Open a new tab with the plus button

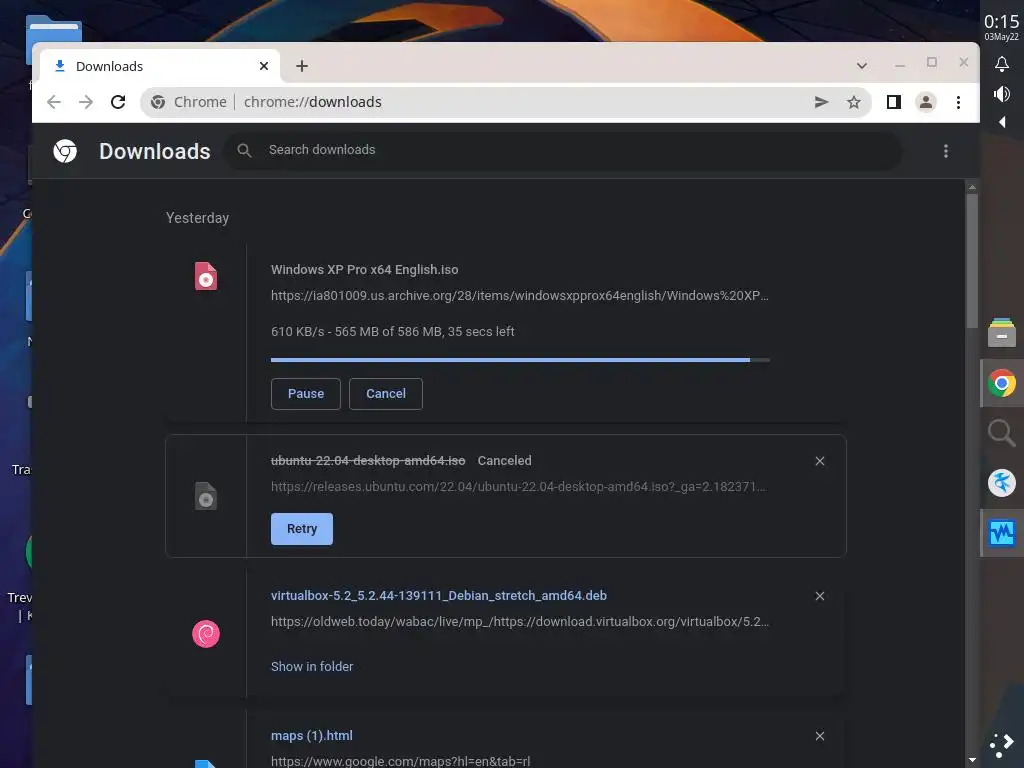tap(302, 66)
